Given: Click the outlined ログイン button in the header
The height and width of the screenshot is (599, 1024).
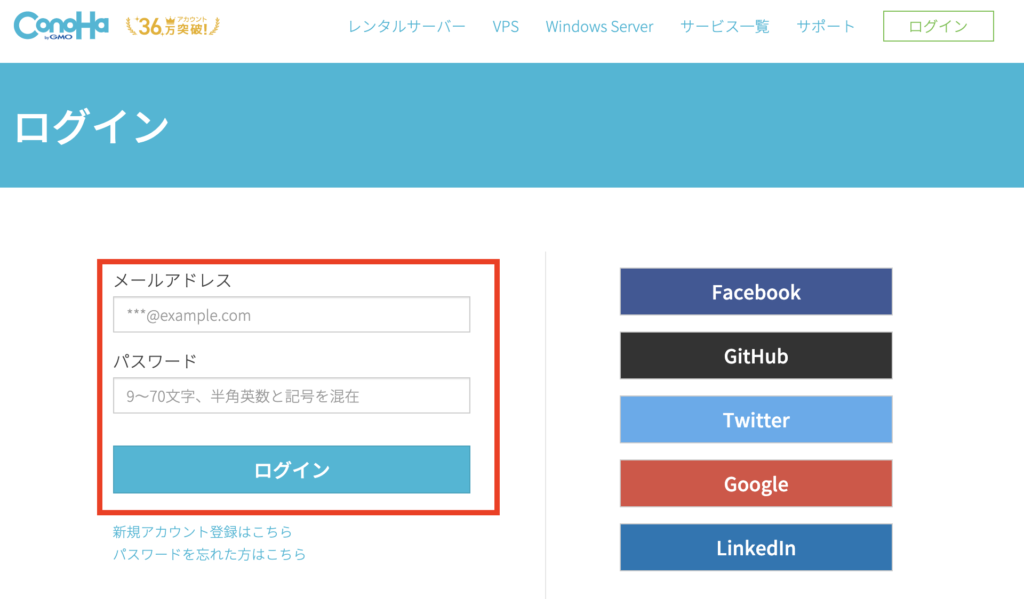Looking at the screenshot, I should (x=938, y=26).
